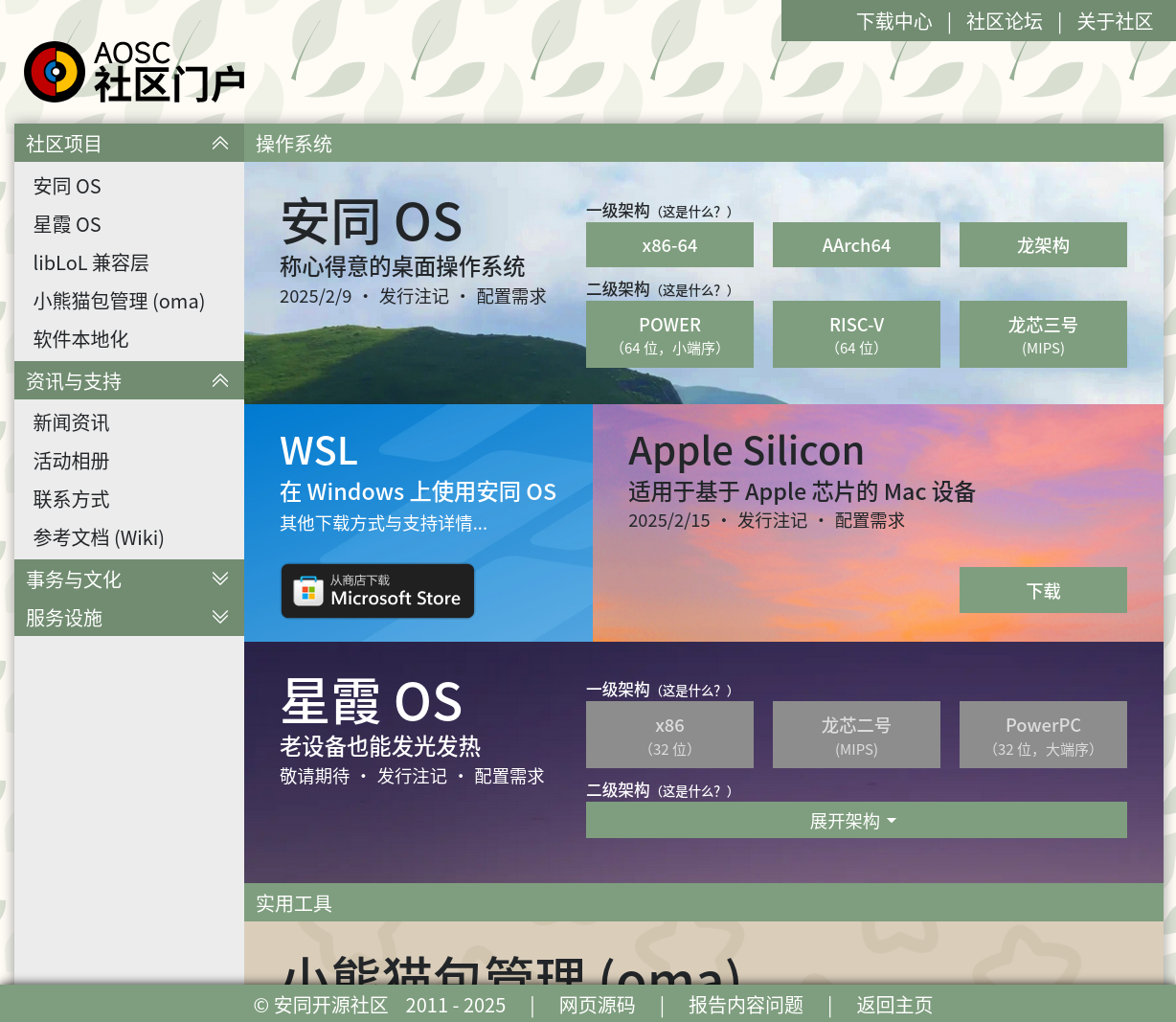Image resolution: width=1176 pixels, height=1022 pixels.
Task: Choose the RISC-V 64-bit download
Action: [x=856, y=334]
